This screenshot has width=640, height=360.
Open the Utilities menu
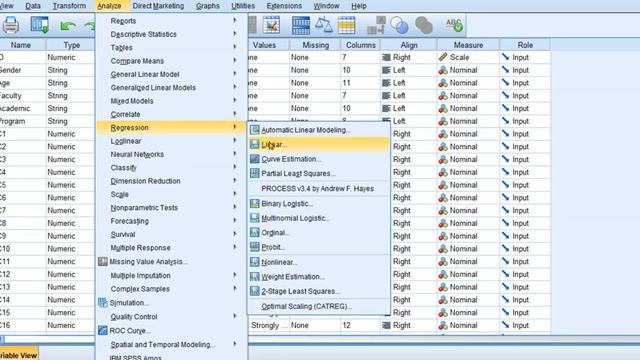(243, 6)
